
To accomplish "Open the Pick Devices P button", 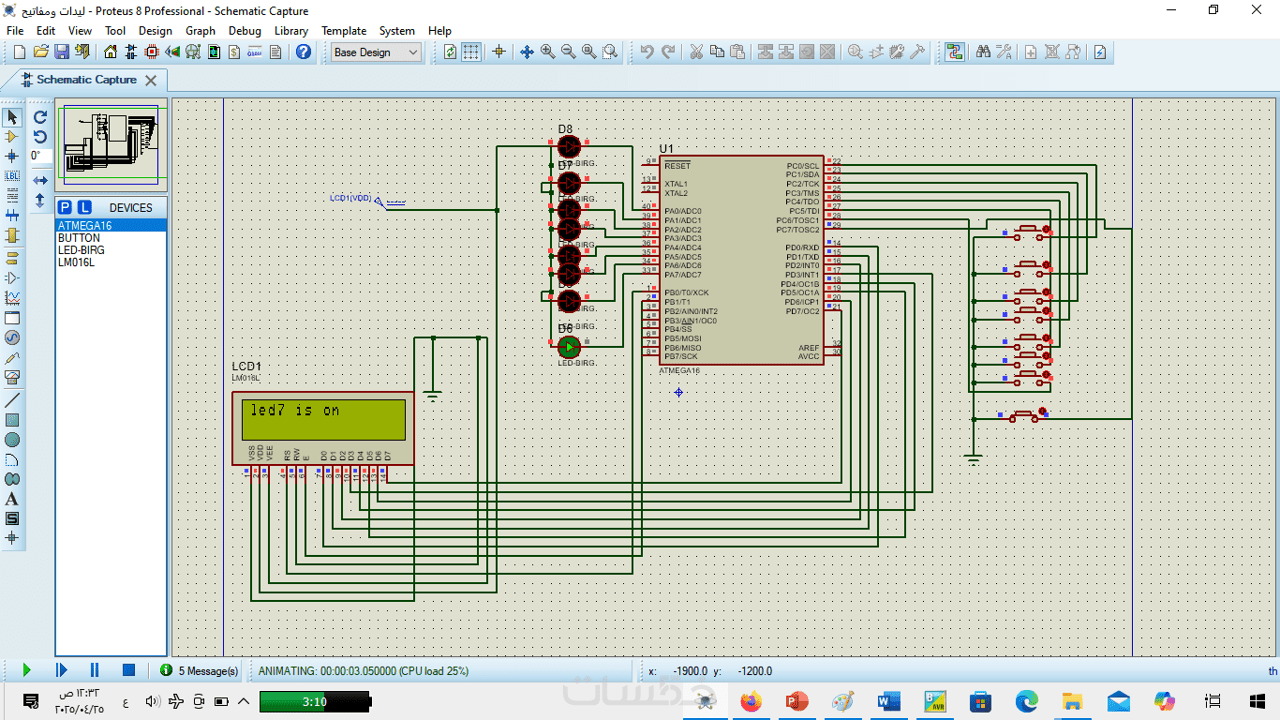I will [65, 207].
